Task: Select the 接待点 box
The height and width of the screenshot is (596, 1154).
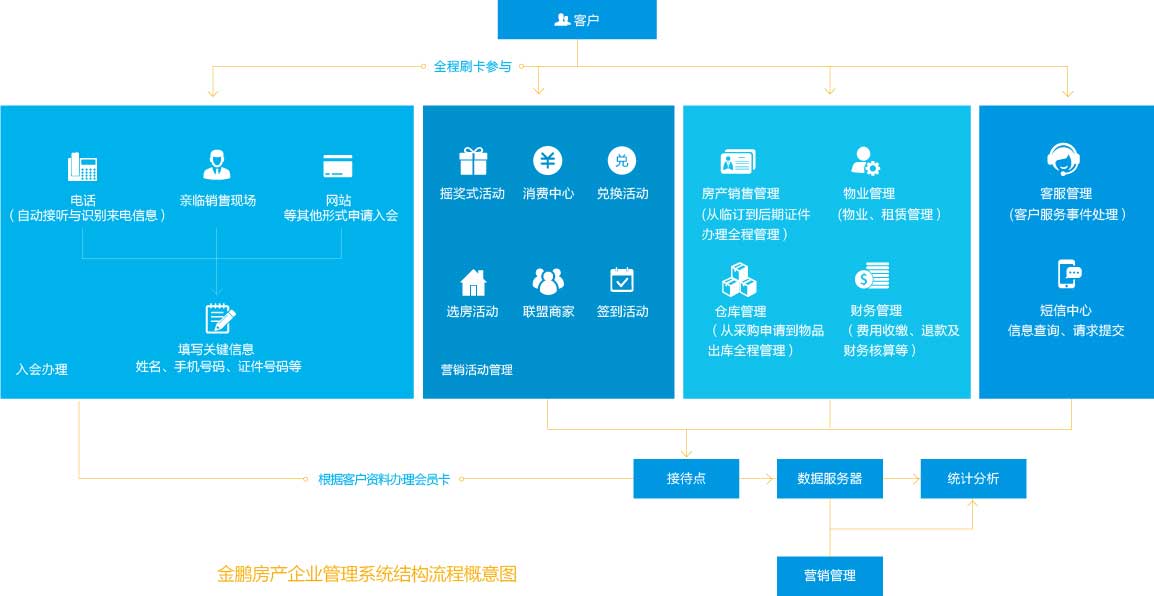Action: tap(686, 478)
